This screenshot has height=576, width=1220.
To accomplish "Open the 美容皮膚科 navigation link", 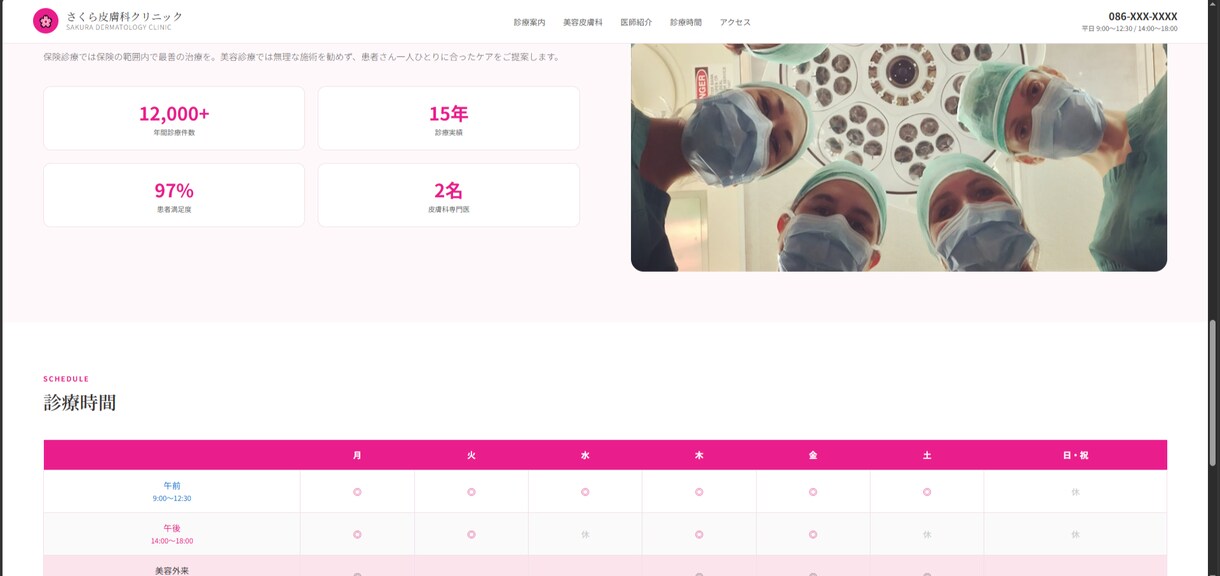I will tap(583, 22).
